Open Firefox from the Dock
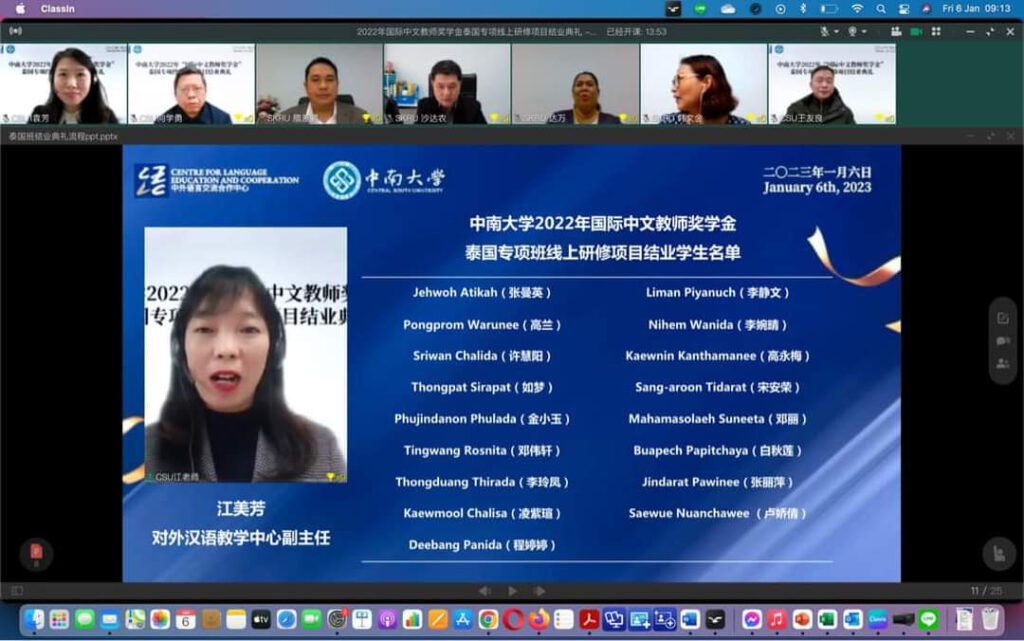Viewport: 1024px width, 641px height. [538, 619]
